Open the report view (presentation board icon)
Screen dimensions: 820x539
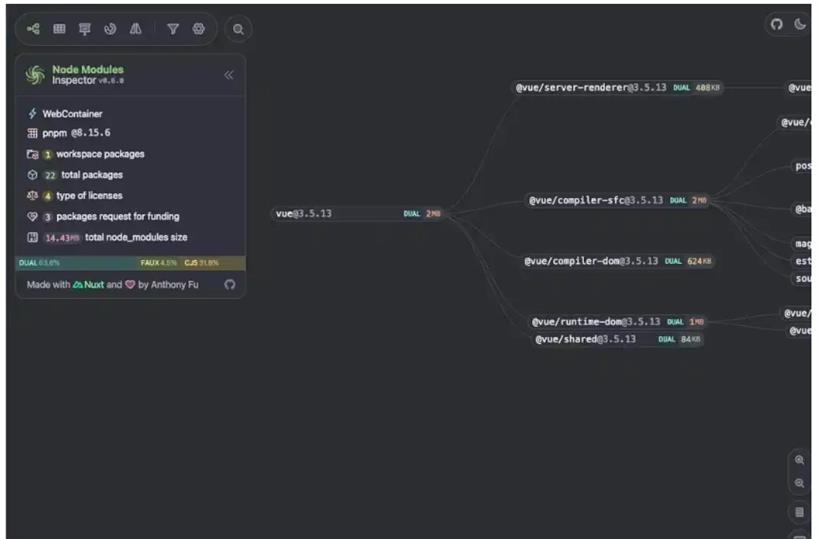[x=84, y=29]
